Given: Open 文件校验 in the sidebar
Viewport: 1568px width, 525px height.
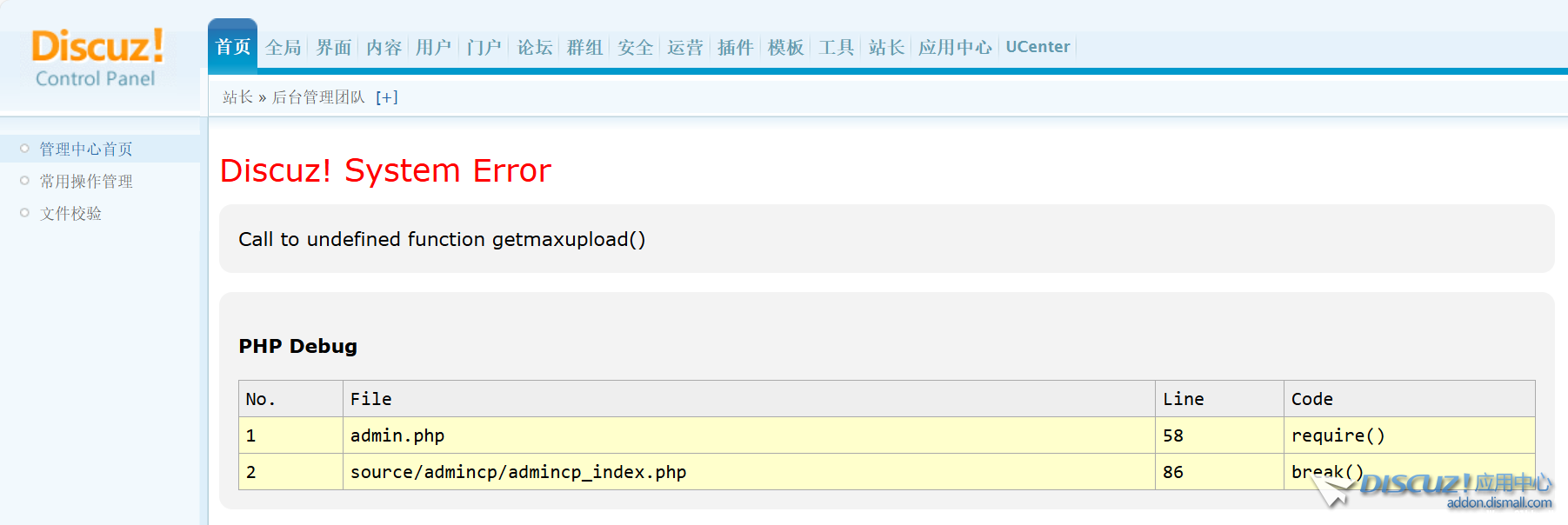Looking at the screenshot, I should point(70,214).
